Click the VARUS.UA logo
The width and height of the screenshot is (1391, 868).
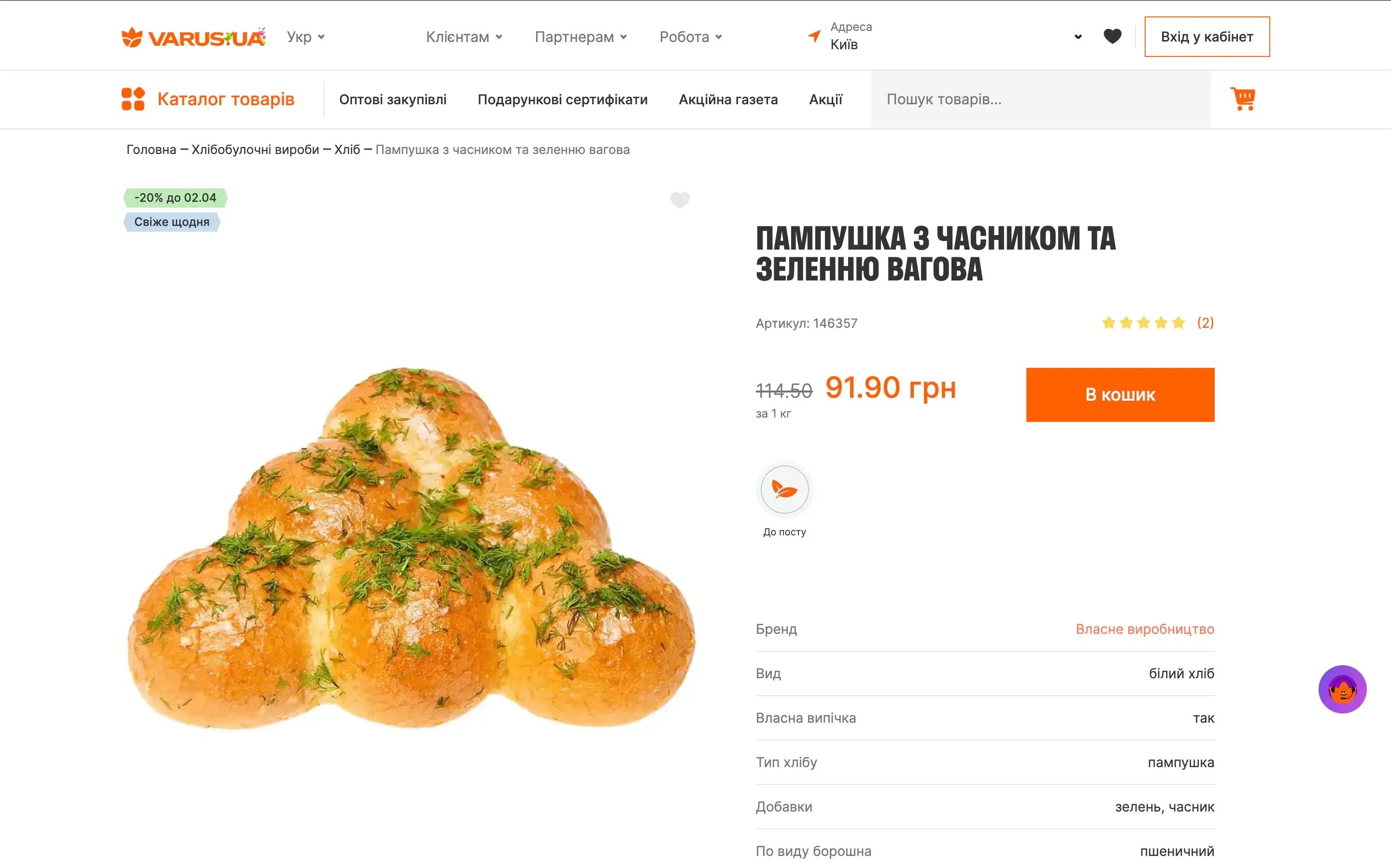(x=194, y=37)
